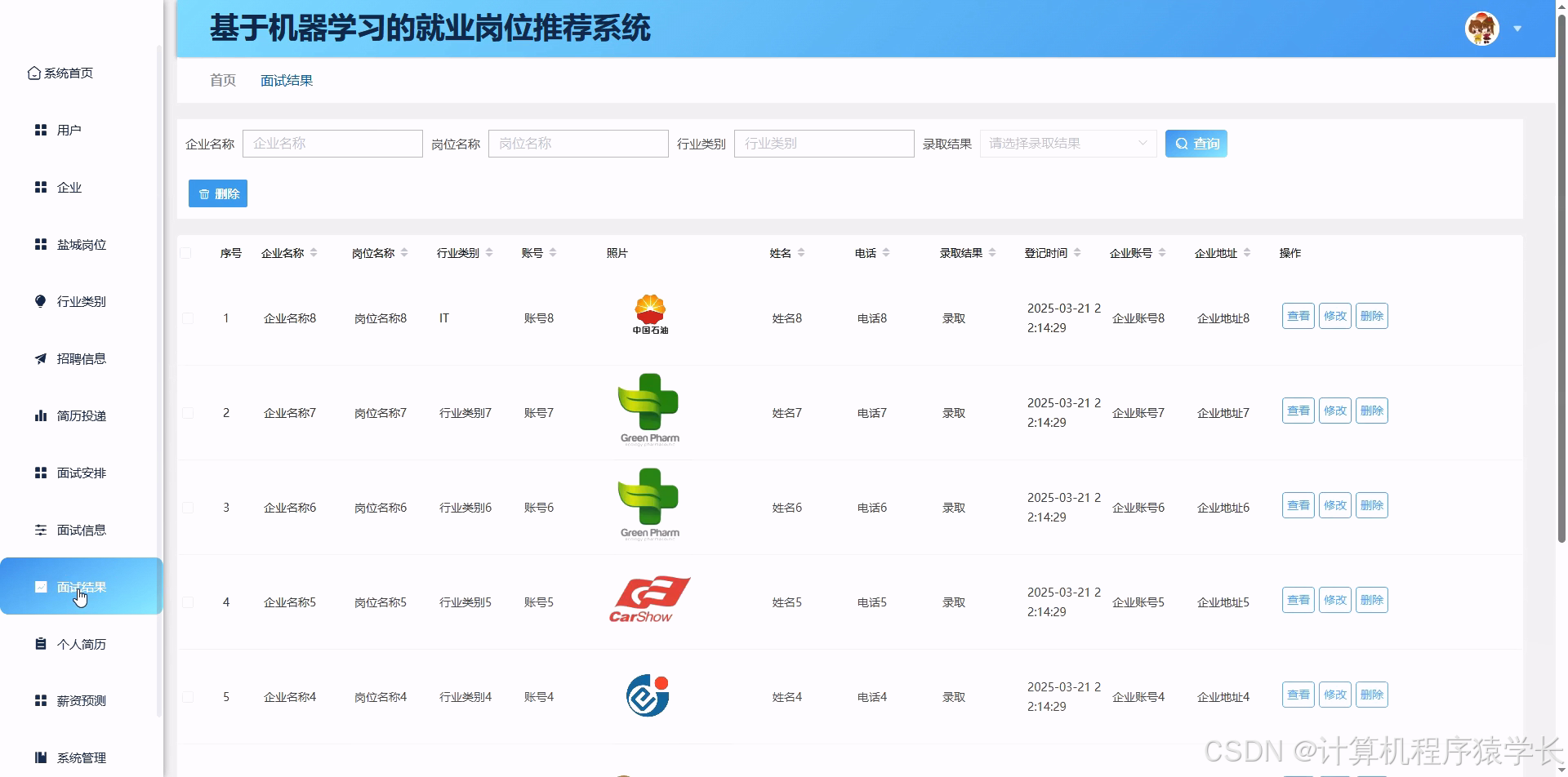Check the checkbox for row 1
This screenshot has height=777, width=1568.
[x=187, y=318]
